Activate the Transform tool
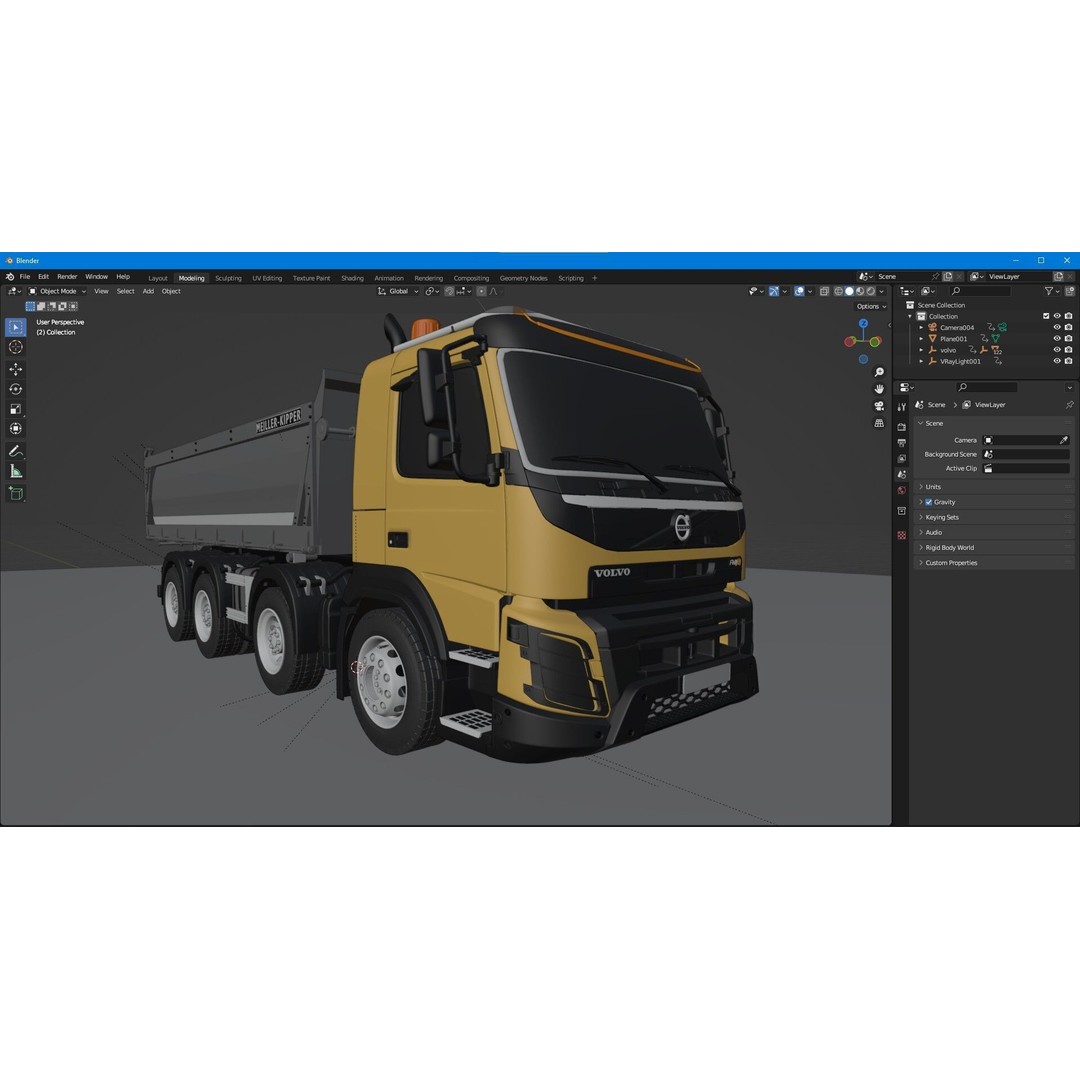The width and height of the screenshot is (1080, 1080). coord(16,428)
